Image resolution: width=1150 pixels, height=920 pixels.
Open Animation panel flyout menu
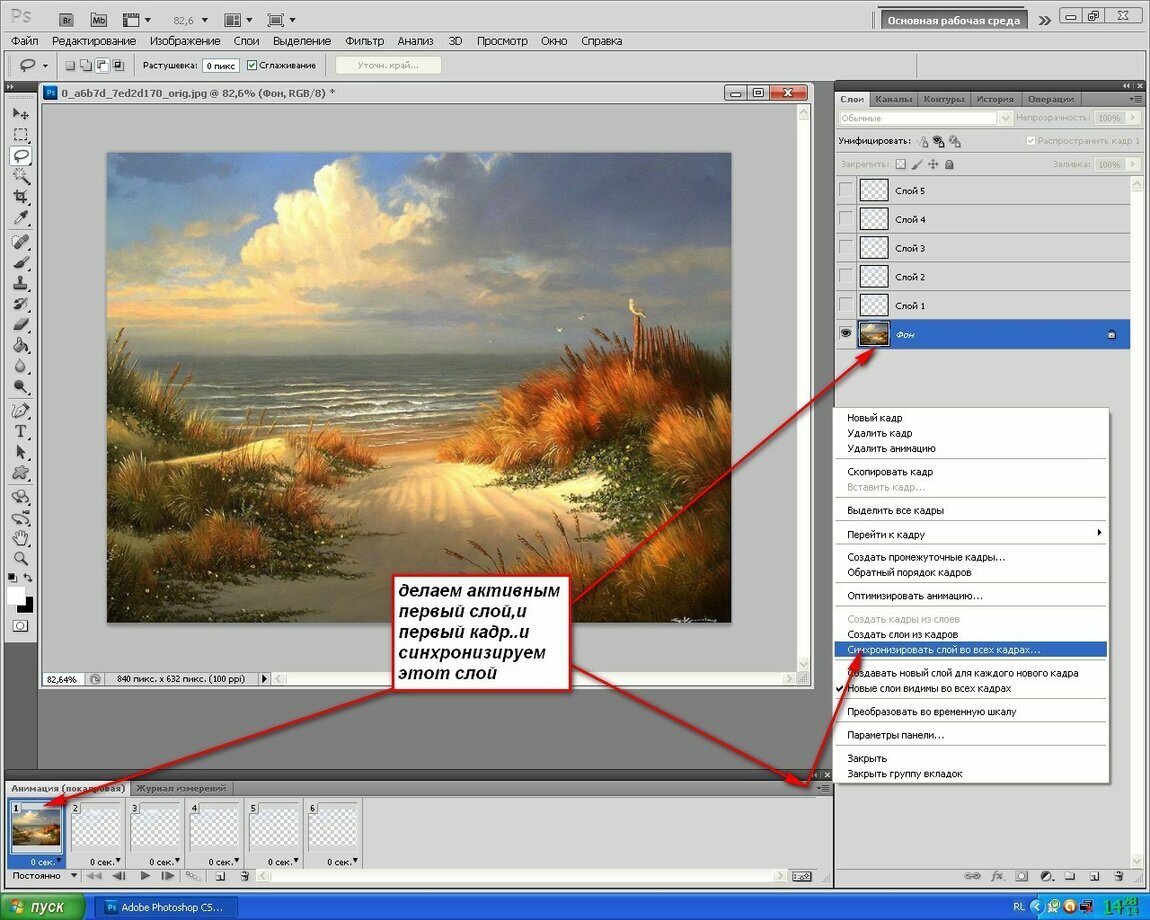point(824,788)
